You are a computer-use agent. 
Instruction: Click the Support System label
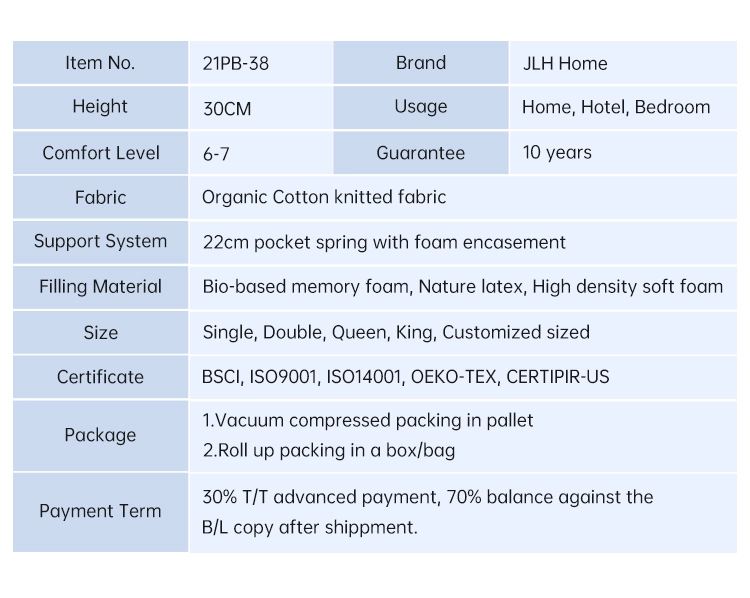pyautogui.click(x=100, y=241)
